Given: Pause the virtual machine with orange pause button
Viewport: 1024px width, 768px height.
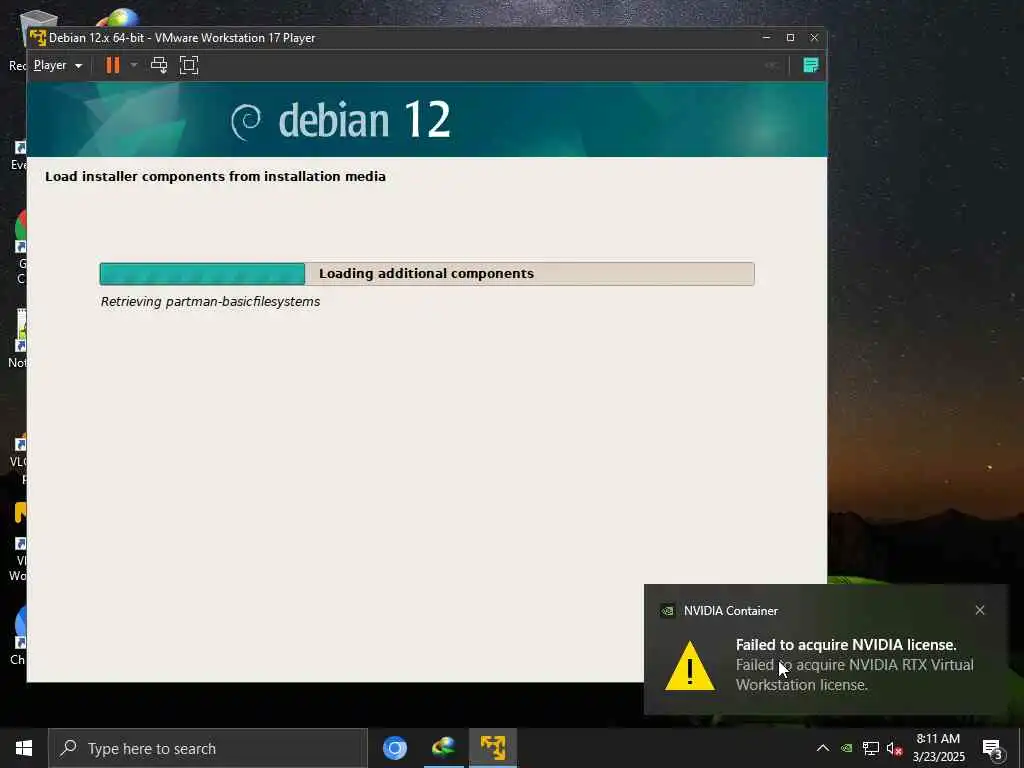Looking at the screenshot, I should point(113,65).
